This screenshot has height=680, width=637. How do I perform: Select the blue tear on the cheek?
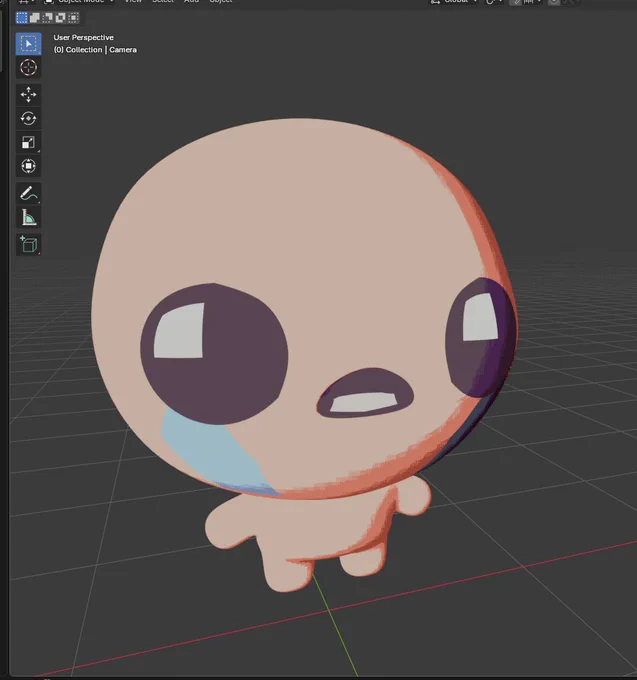click(x=217, y=455)
